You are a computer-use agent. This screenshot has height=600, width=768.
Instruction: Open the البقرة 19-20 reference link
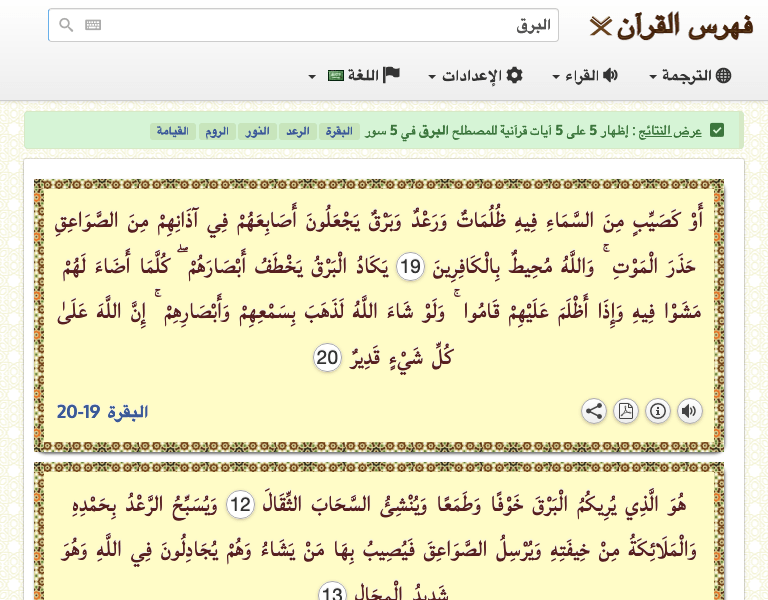(x=102, y=412)
